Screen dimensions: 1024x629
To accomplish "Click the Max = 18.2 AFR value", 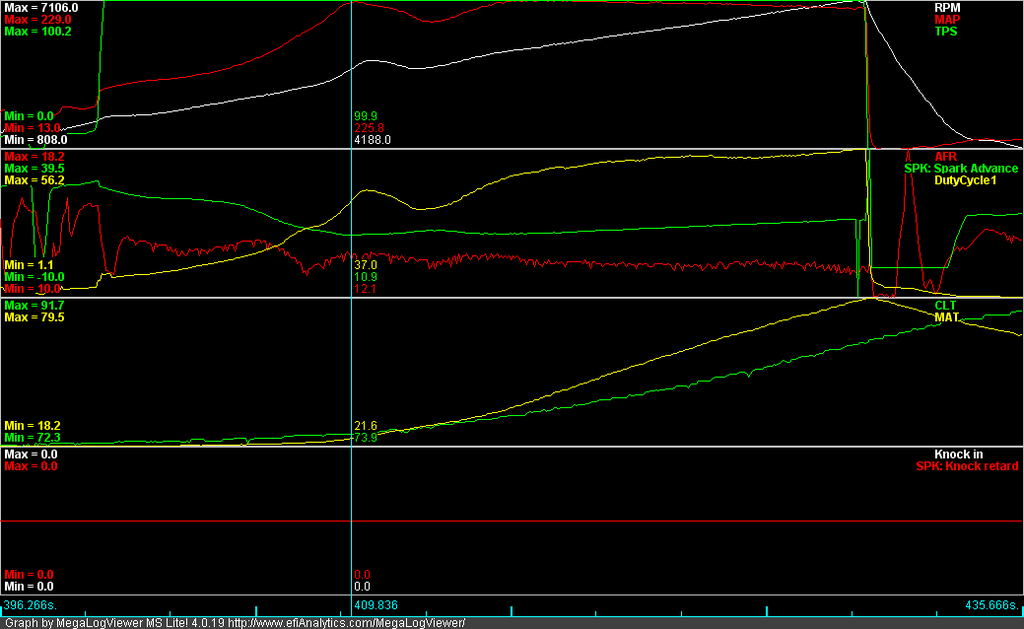I will coord(34,157).
